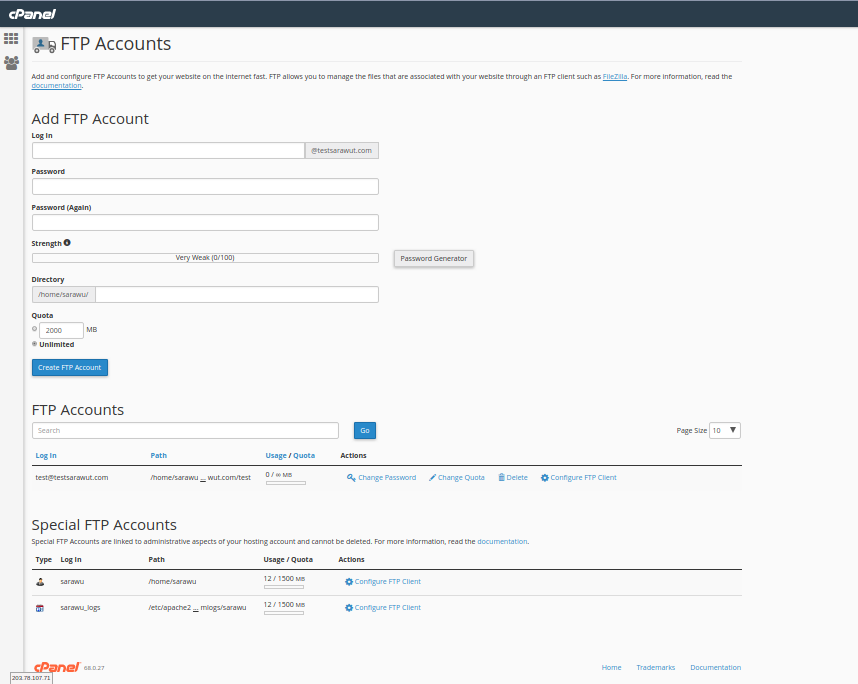858x684 pixels.
Task: Sort accounts by Path column
Action: pos(158,456)
